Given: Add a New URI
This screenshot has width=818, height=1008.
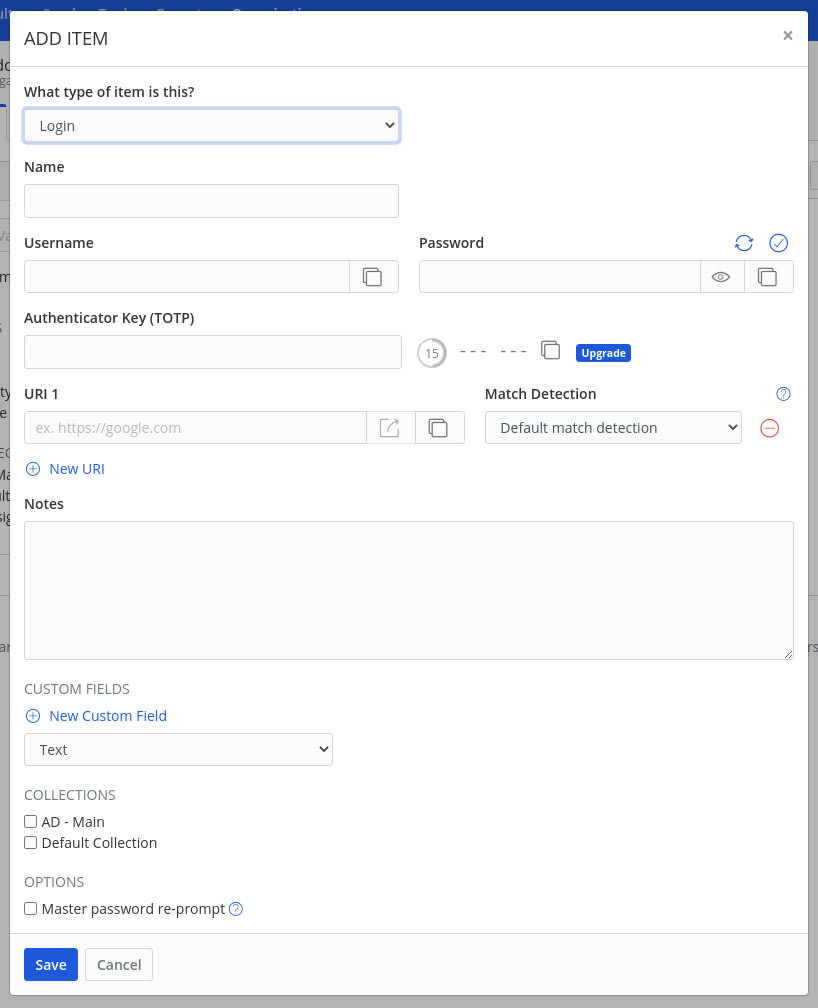Looking at the screenshot, I should [64, 468].
